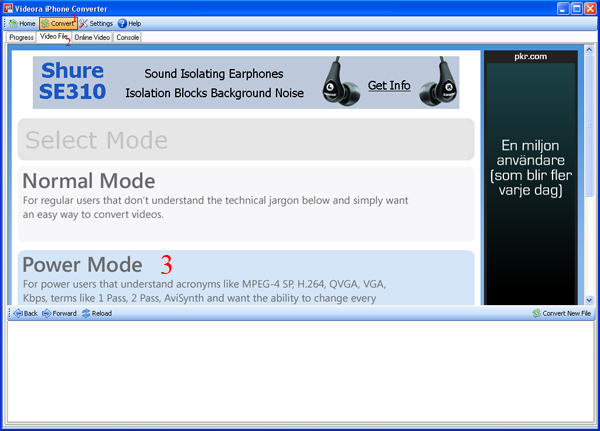This screenshot has width=600, height=431.
Task: Click the Shure SE310 banner title
Action: tap(72, 81)
